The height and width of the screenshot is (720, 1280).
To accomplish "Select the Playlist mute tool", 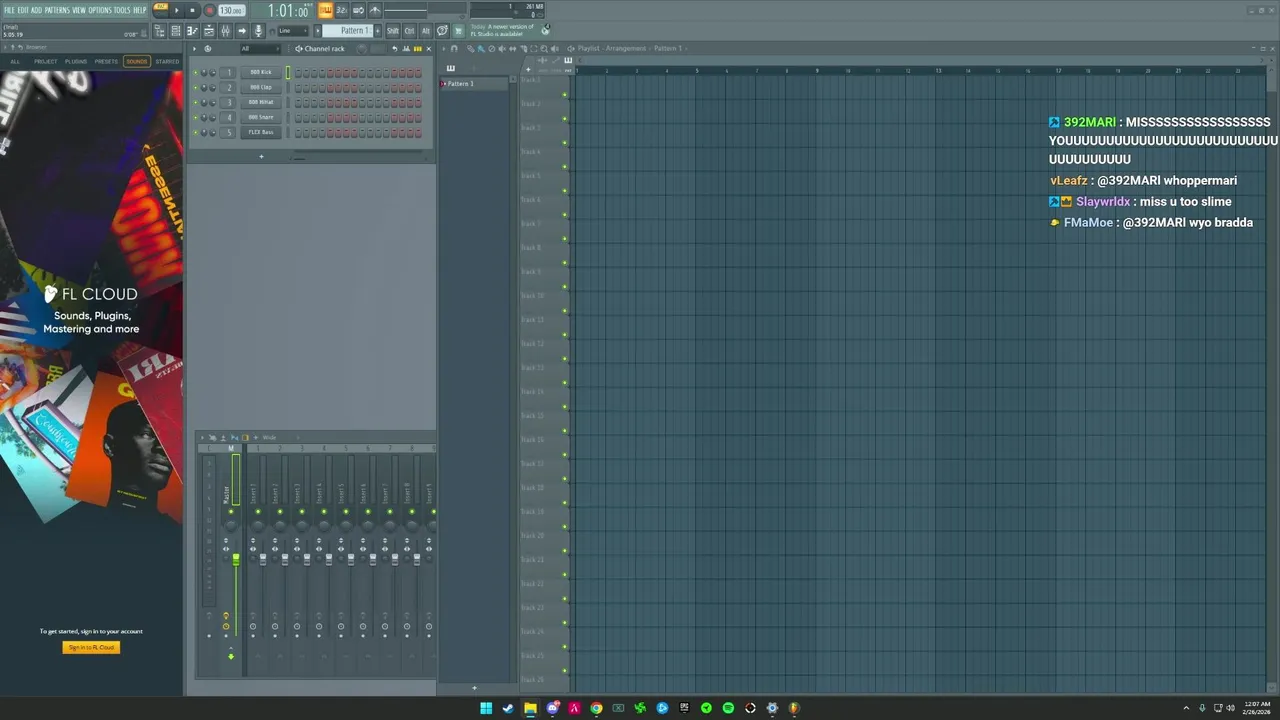I will click(502, 48).
